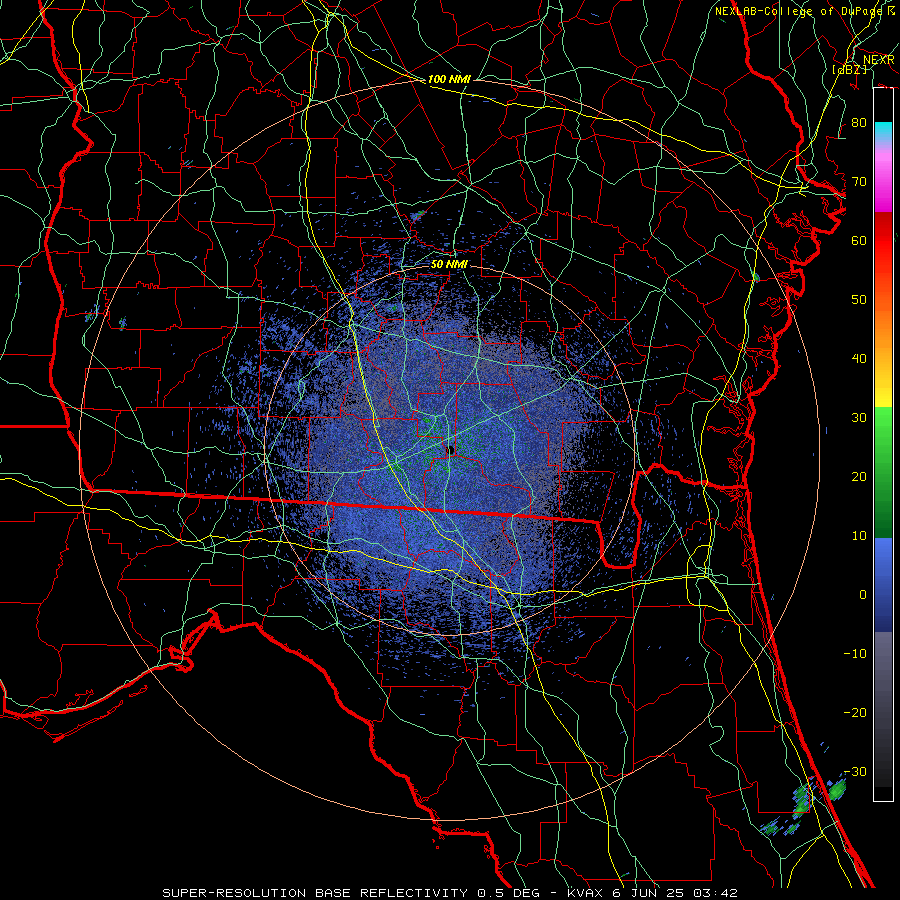
Task: Click the NEXLAB-College of DuPage text
Action: [x=799, y=11]
